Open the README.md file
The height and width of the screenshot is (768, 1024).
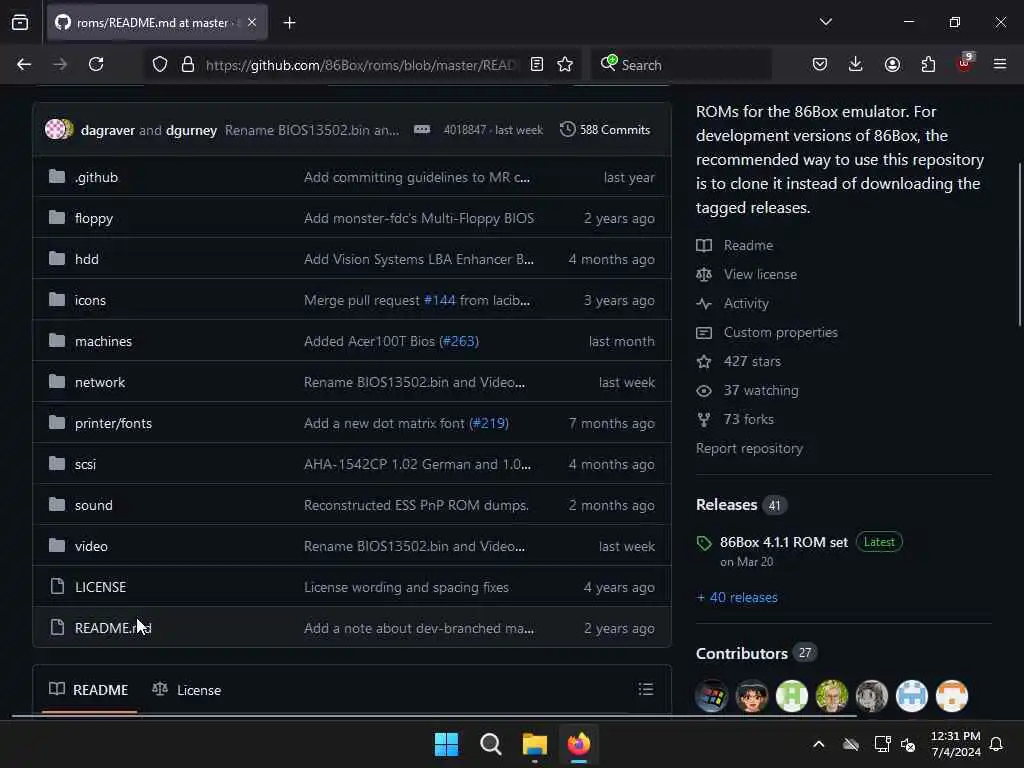(x=113, y=628)
